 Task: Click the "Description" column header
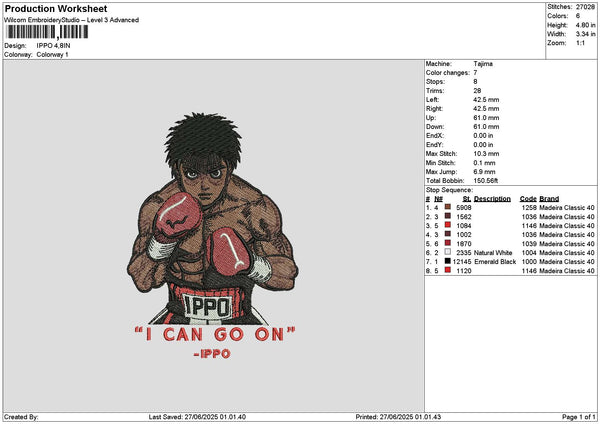tap(492, 199)
